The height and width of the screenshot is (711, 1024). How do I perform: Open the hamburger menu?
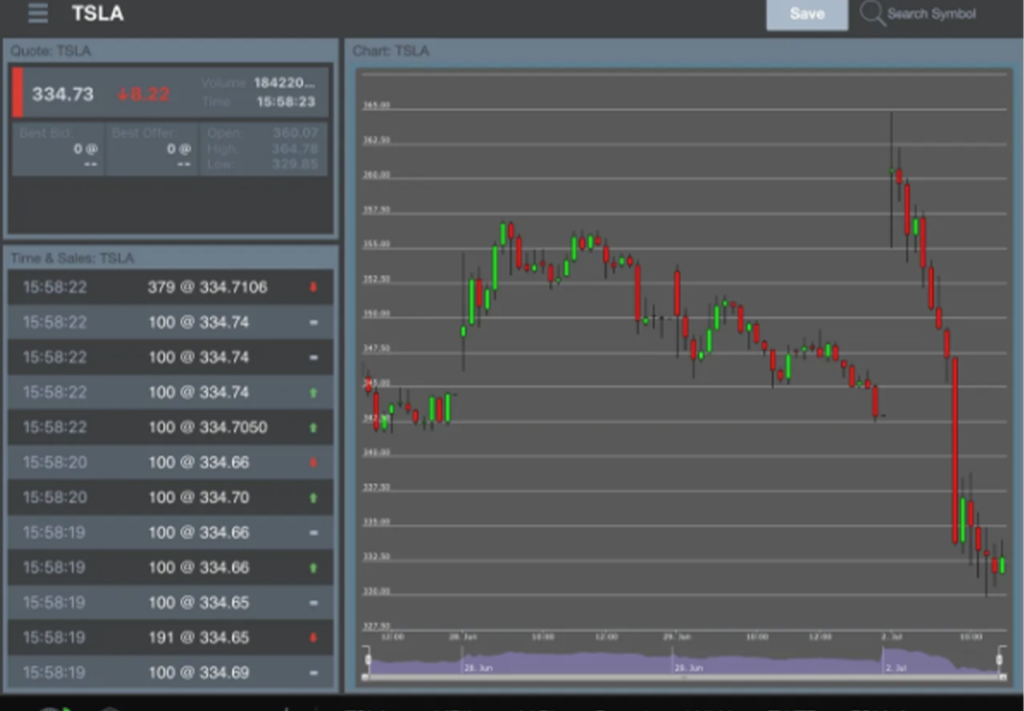click(x=38, y=13)
